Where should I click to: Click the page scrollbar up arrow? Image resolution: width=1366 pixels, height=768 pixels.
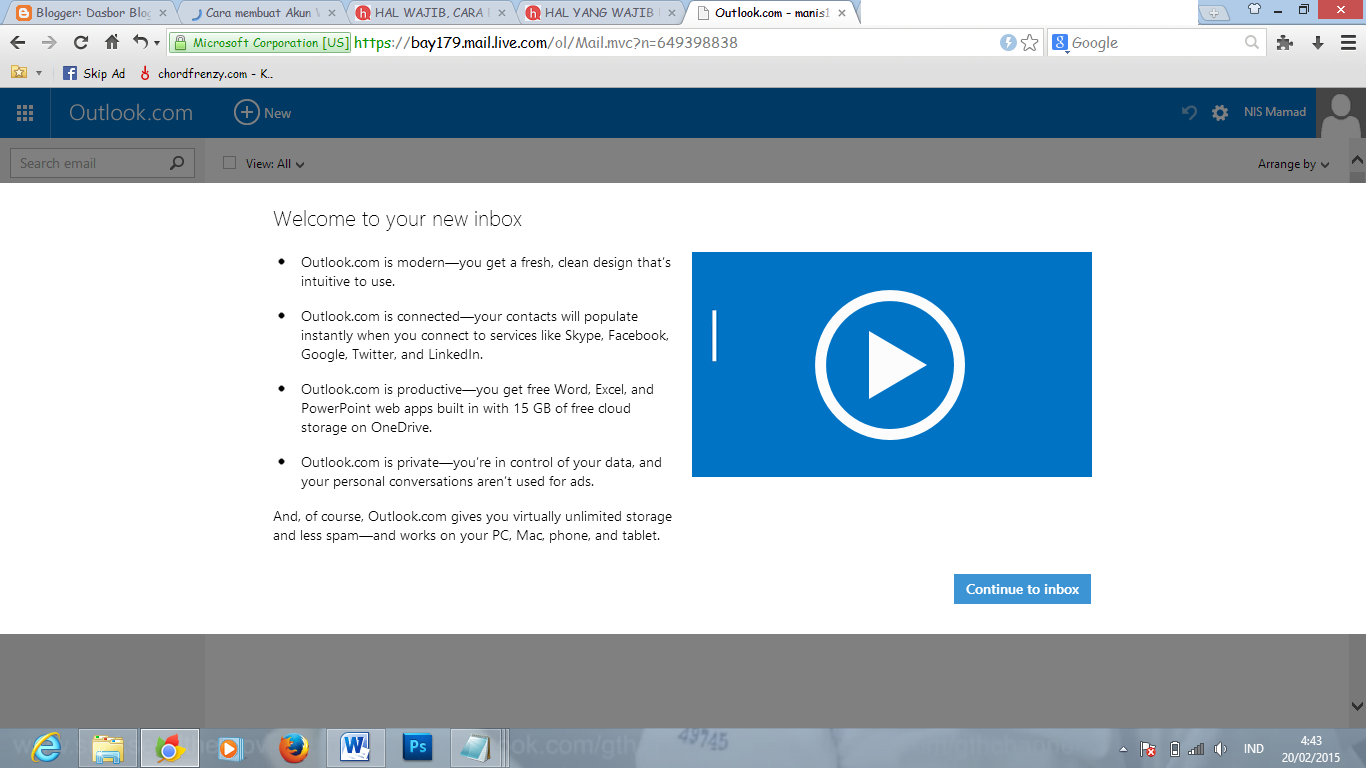pos(1358,160)
